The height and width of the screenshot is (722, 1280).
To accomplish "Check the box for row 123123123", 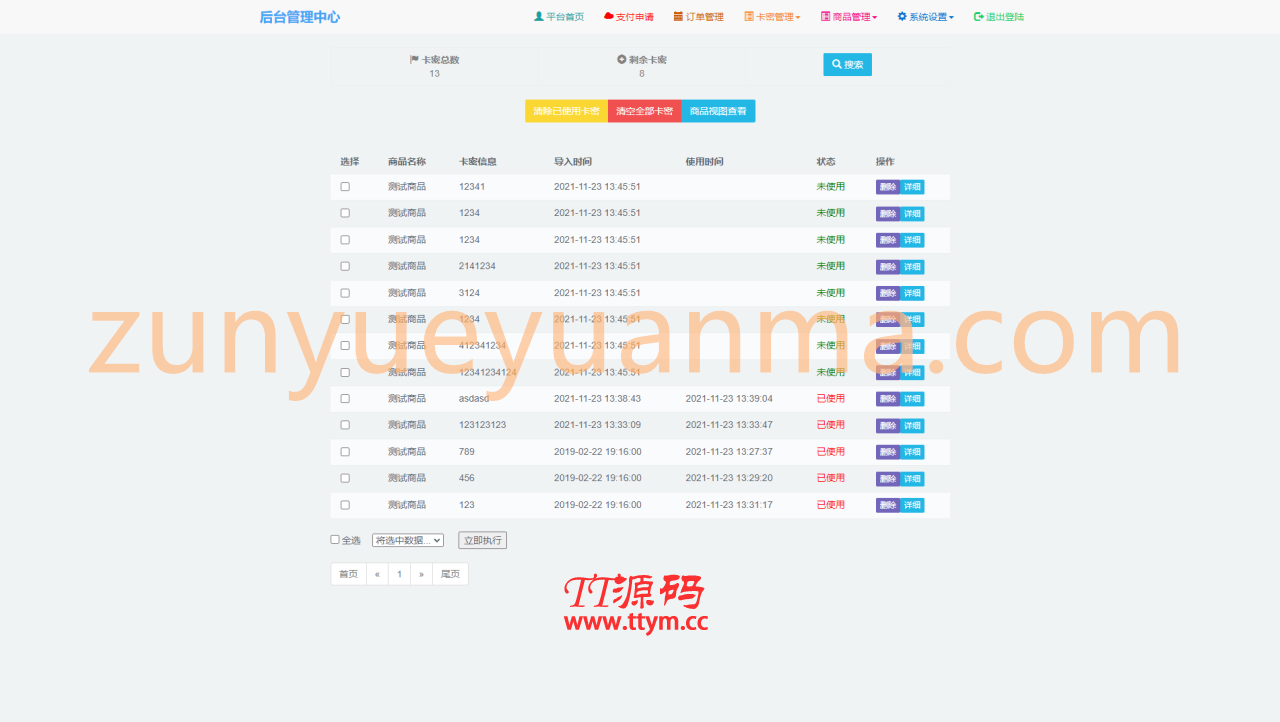I will [x=345, y=425].
